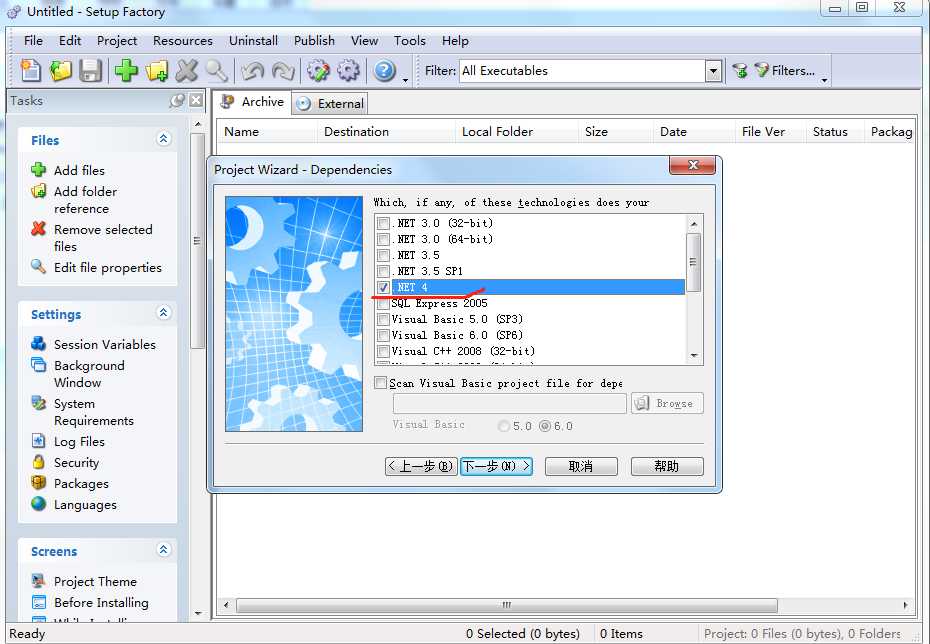Check .NET 3.0 (32-bit) checkbox

pyautogui.click(x=383, y=224)
